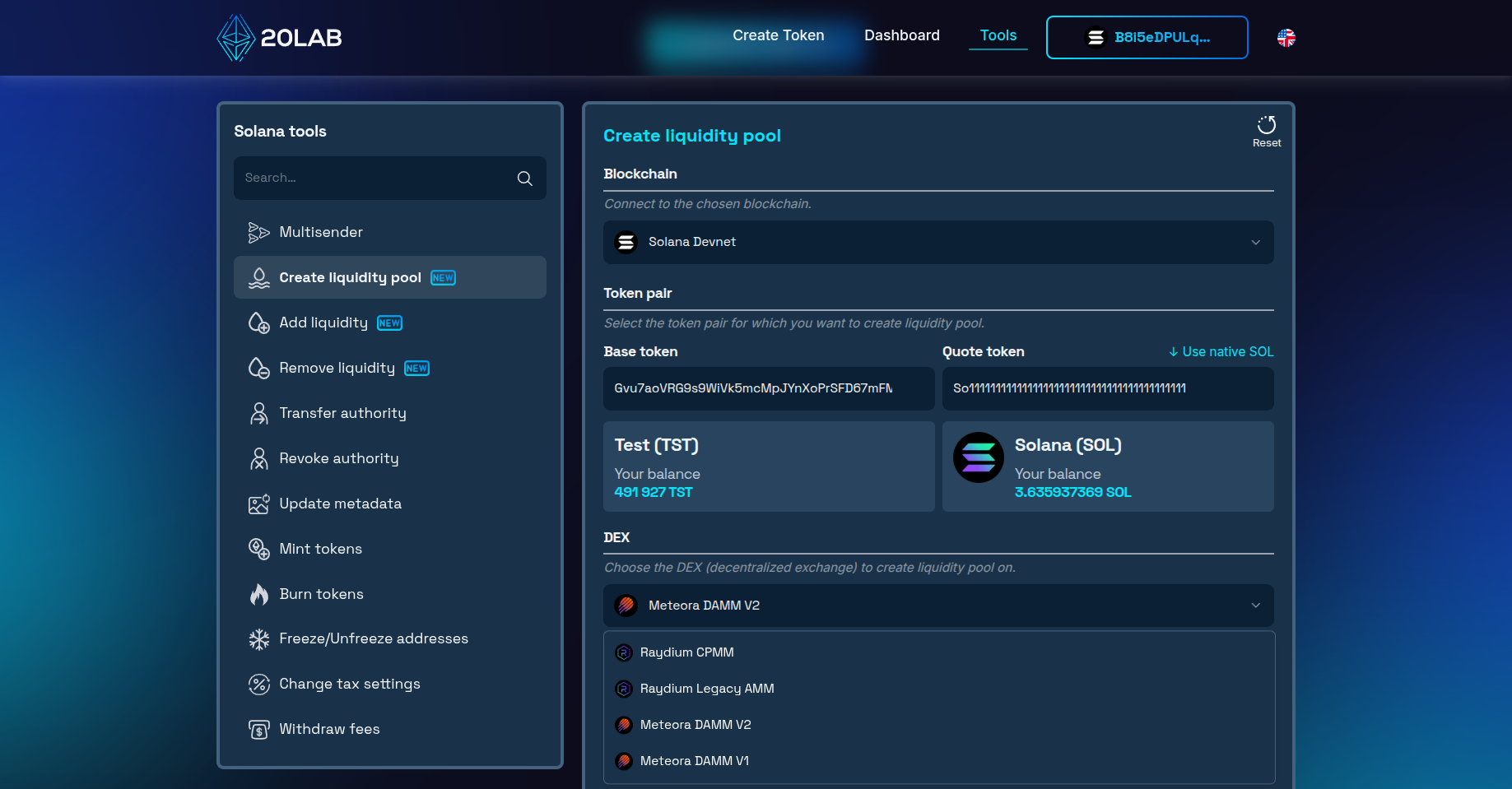Click the Change tax settings percent icon
Viewport: 1512px width, 789px height.
pos(259,685)
